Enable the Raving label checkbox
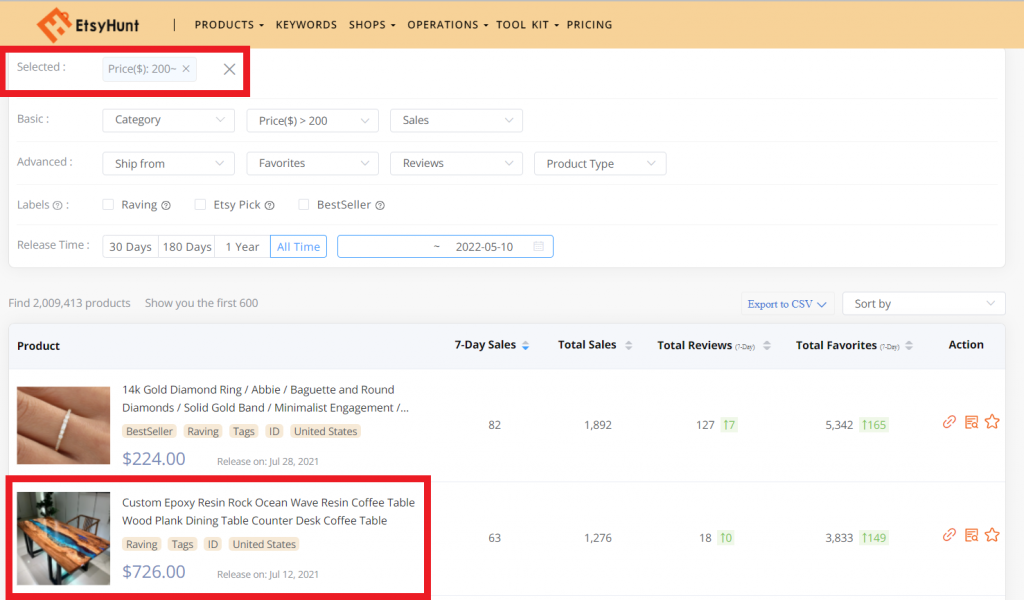This screenshot has height=600, width=1024. pos(108,205)
